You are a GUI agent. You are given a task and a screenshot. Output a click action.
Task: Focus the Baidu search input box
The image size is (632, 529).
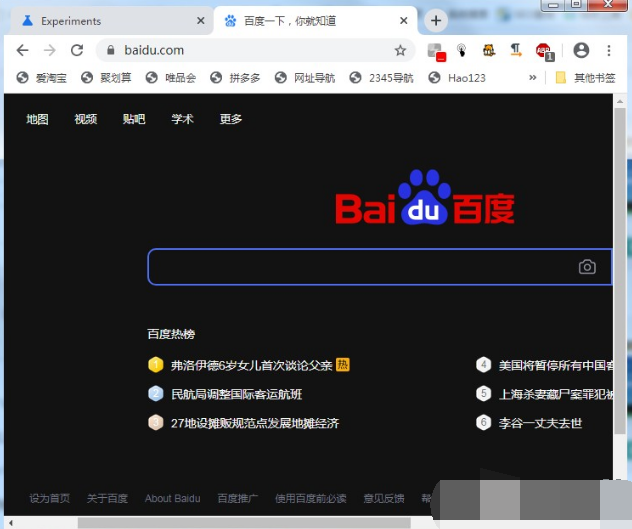[x=360, y=267]
